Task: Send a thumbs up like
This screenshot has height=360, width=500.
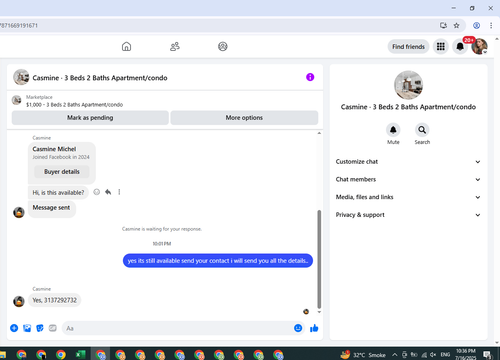Action: pos(314,328)
